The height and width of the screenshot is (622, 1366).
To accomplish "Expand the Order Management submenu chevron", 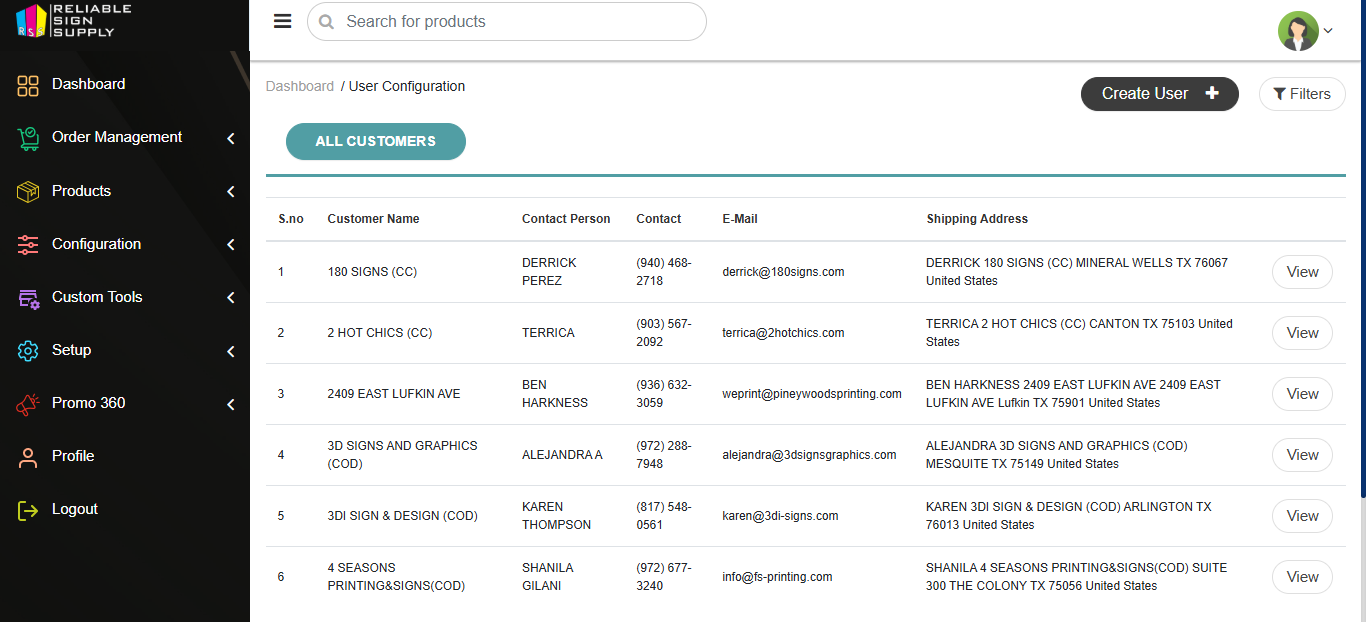I will click(x=231, y=138).
